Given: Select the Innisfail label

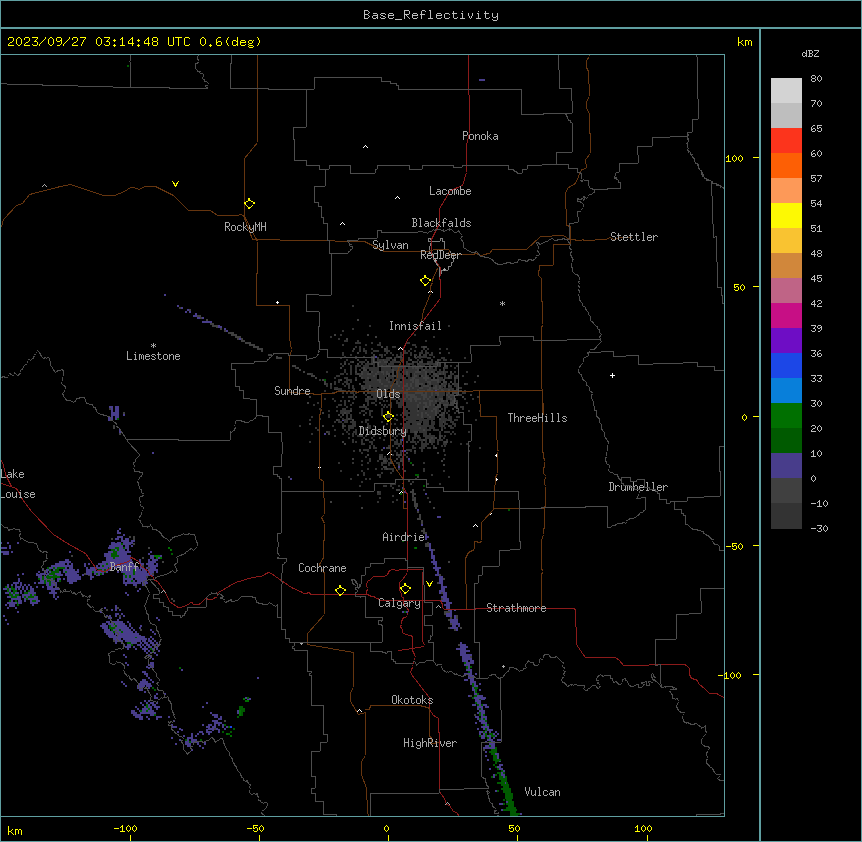Looking at the screenshot, I should [x=415, y=326].
